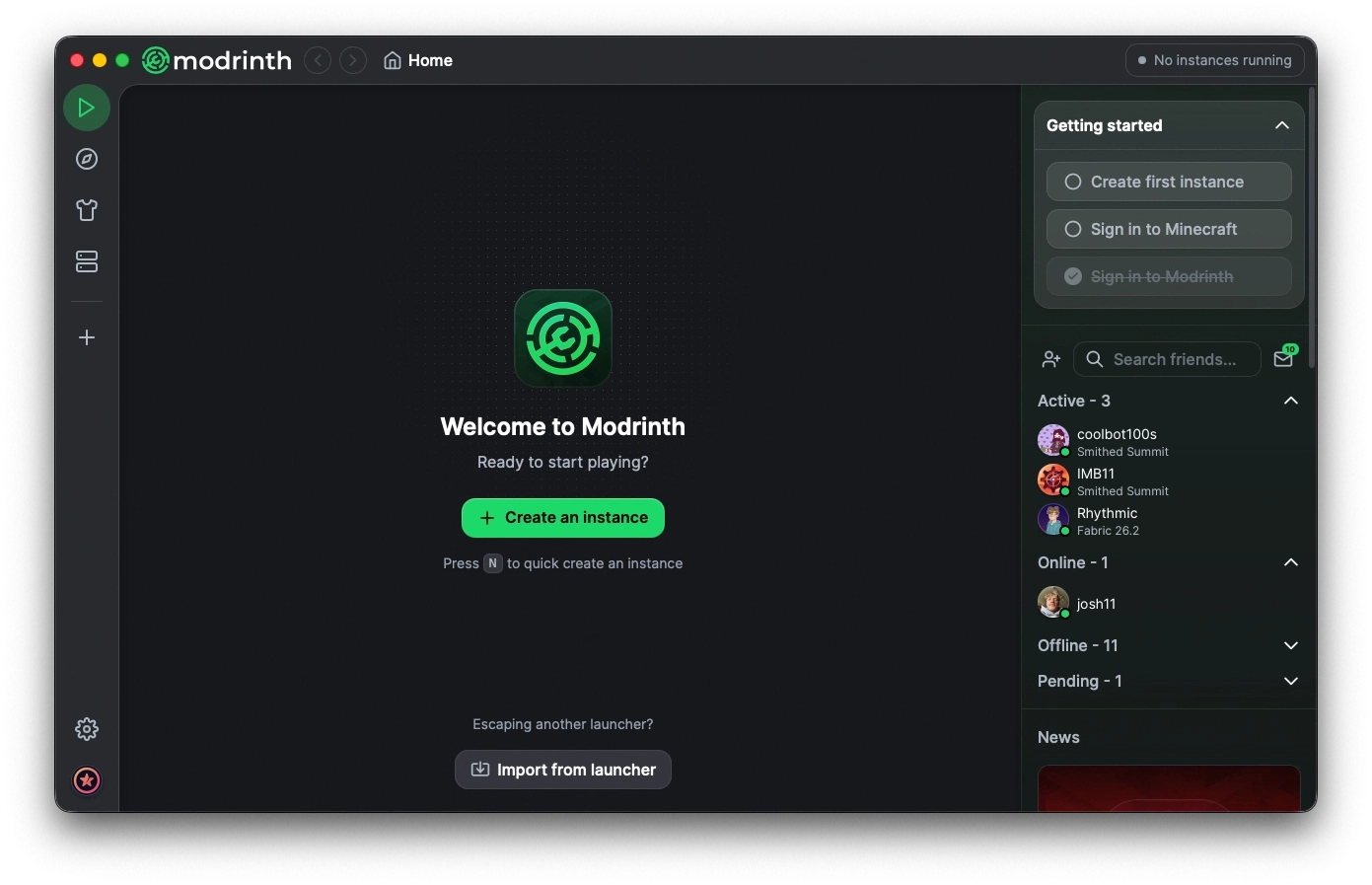Open the No instances running indicator
The height and width of the screenshot is (885, 1372).
pyautogui.click(x=1214, y=60)
